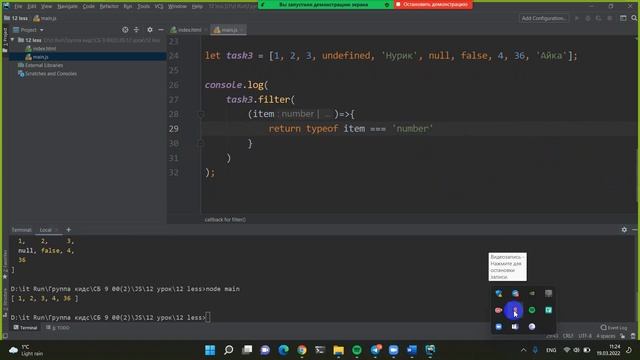Click the Add Configuration button

click(x=544, y=18)
